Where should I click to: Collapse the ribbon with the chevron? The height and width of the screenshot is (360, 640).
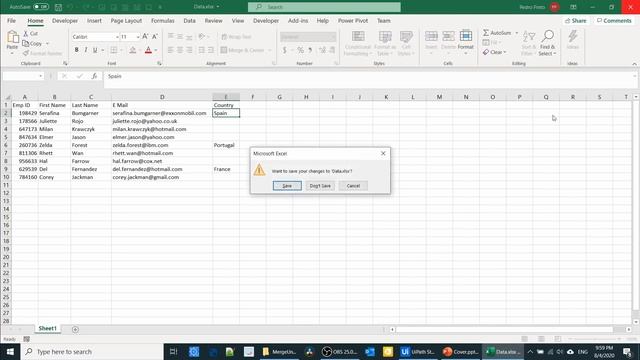(634, 64)
